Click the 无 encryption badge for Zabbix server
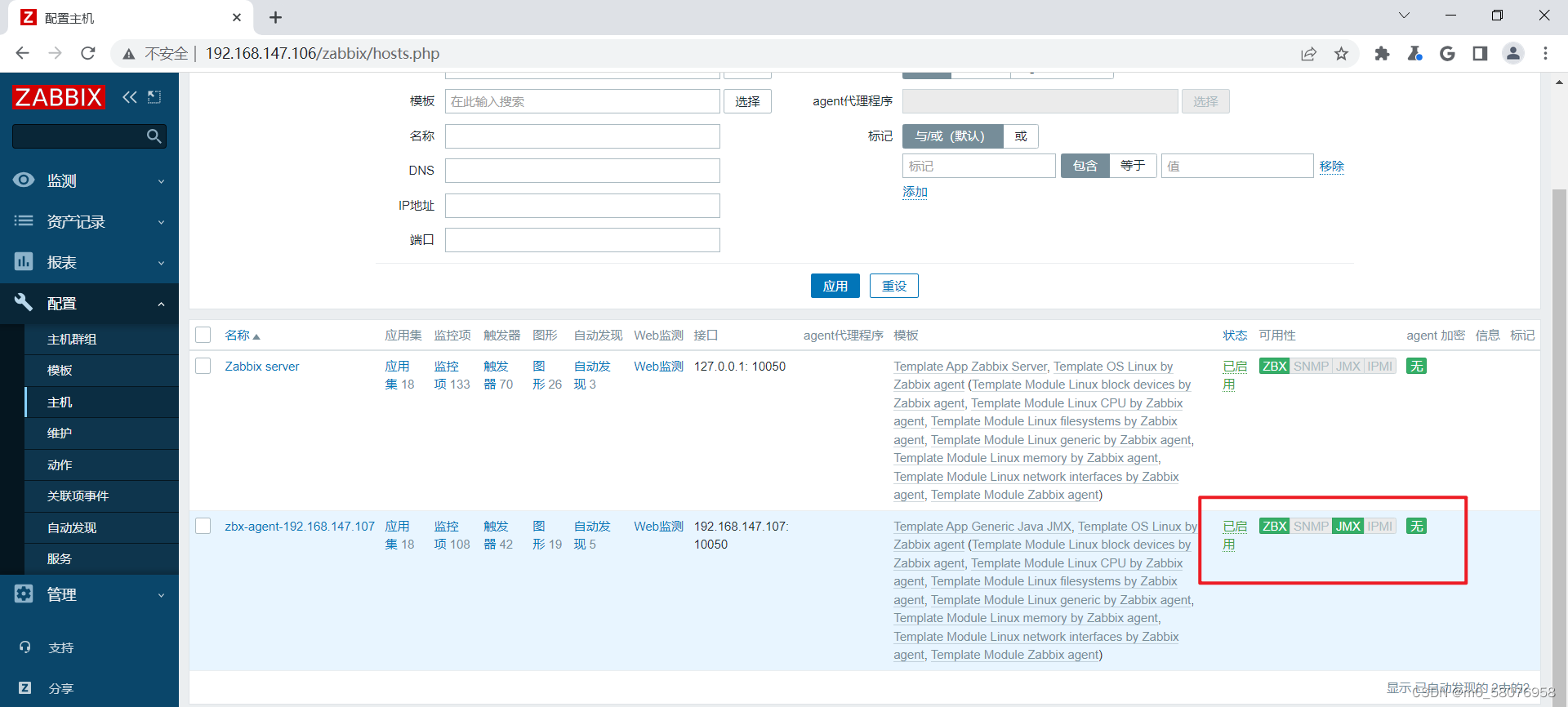 point(1416,366)
